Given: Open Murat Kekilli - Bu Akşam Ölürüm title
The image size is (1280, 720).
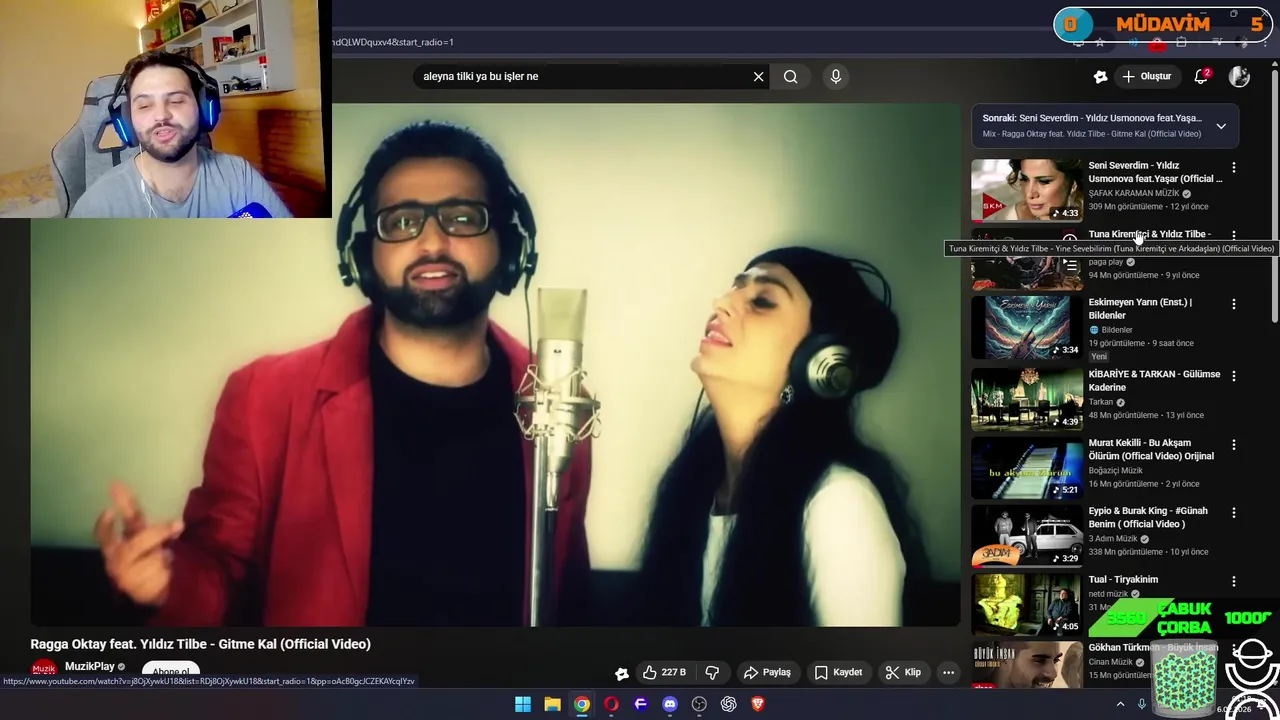Looking at the screenshot, I should [1151, 449].
